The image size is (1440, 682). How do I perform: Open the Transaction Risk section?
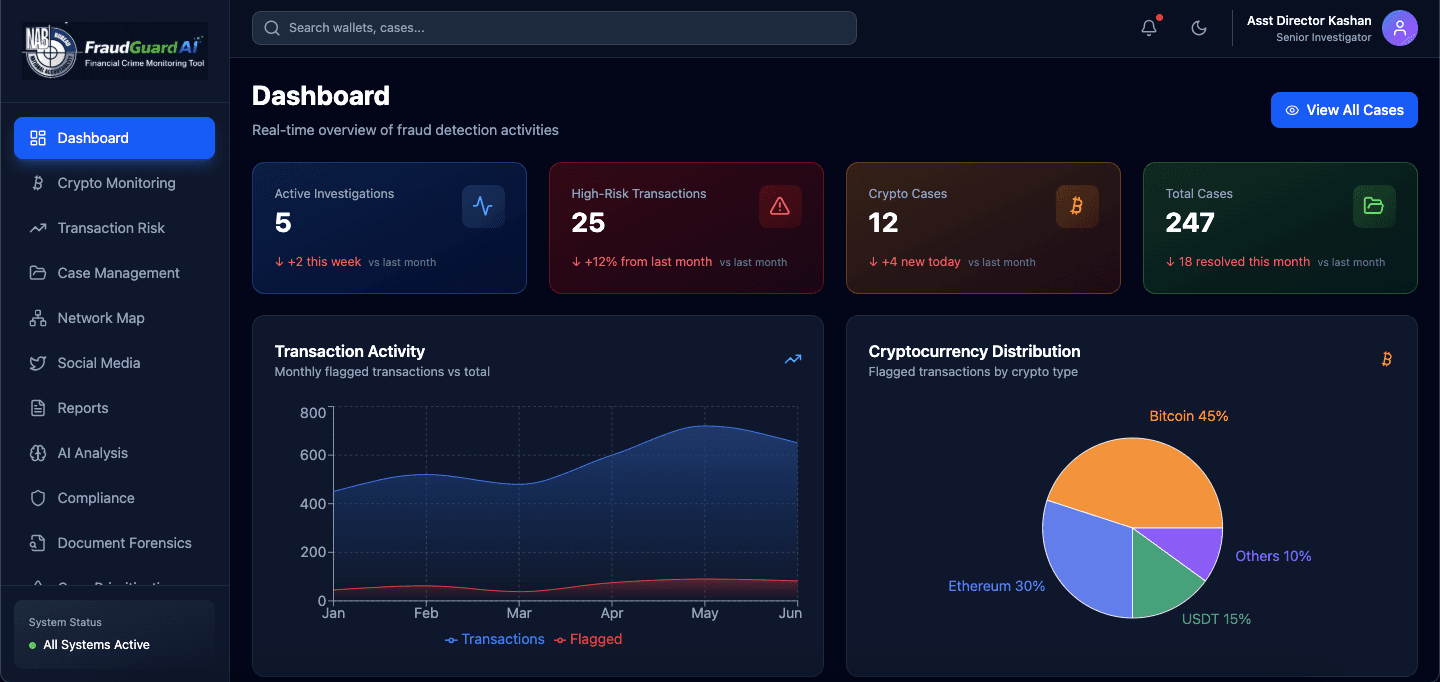click(x=114, y=228)
